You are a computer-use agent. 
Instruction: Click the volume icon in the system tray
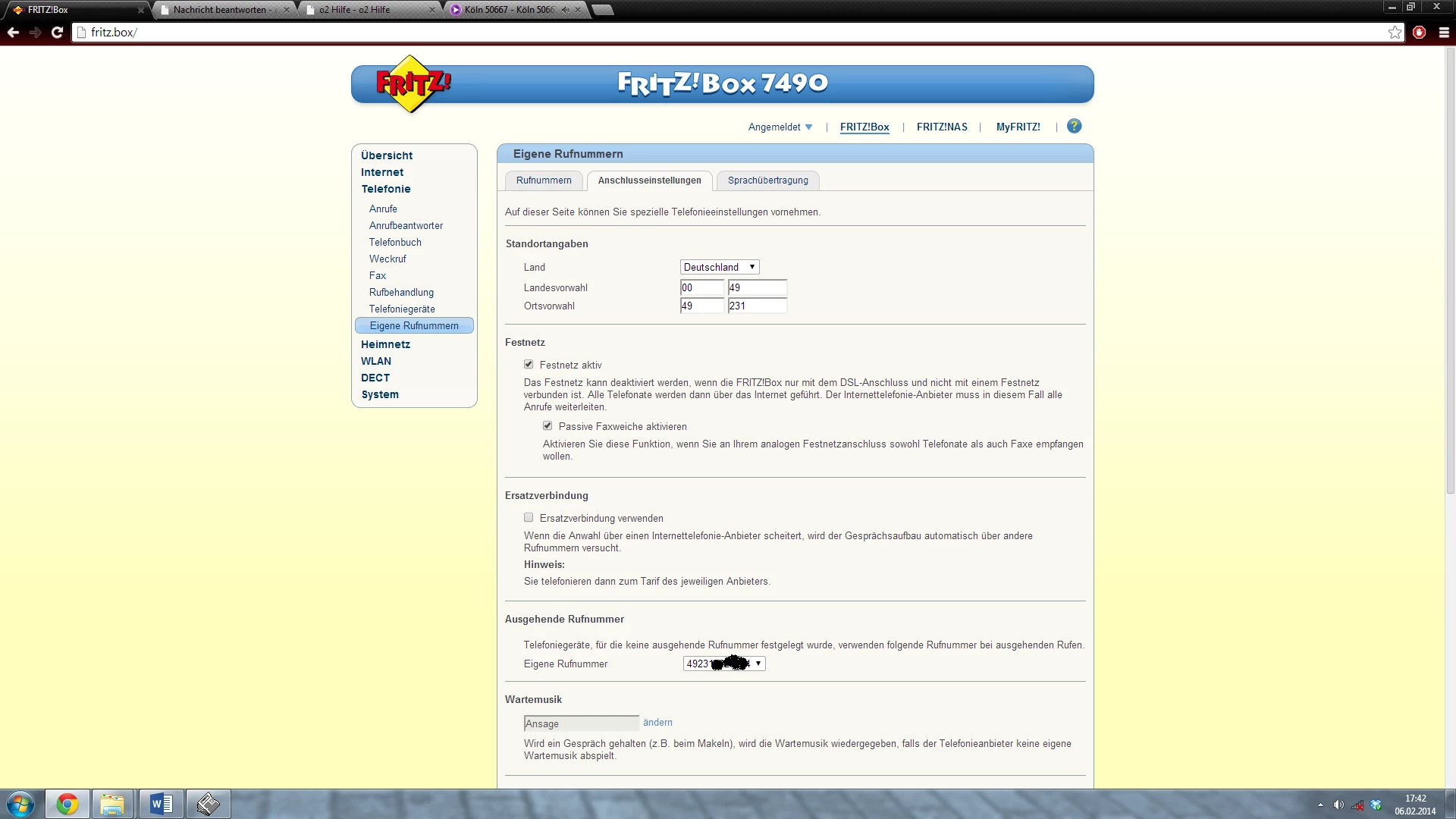[1338, 805]
